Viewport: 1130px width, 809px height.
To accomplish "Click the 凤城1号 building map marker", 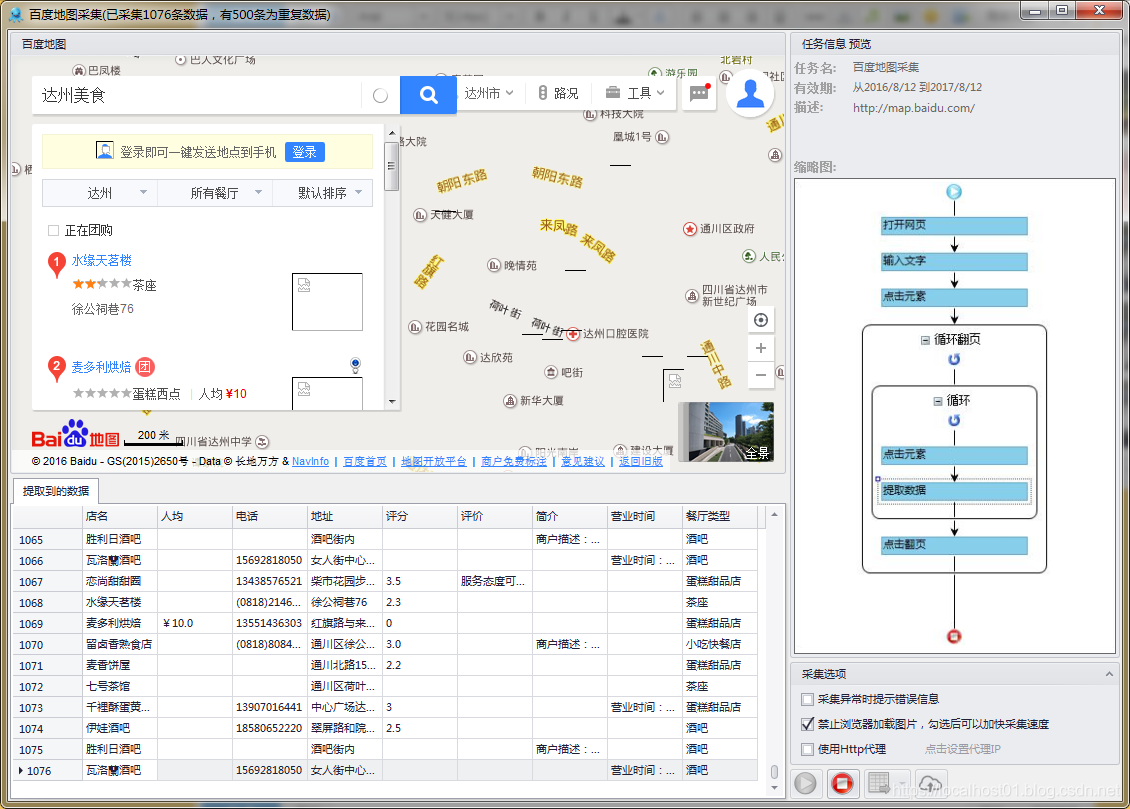I will tap(662, 137).
